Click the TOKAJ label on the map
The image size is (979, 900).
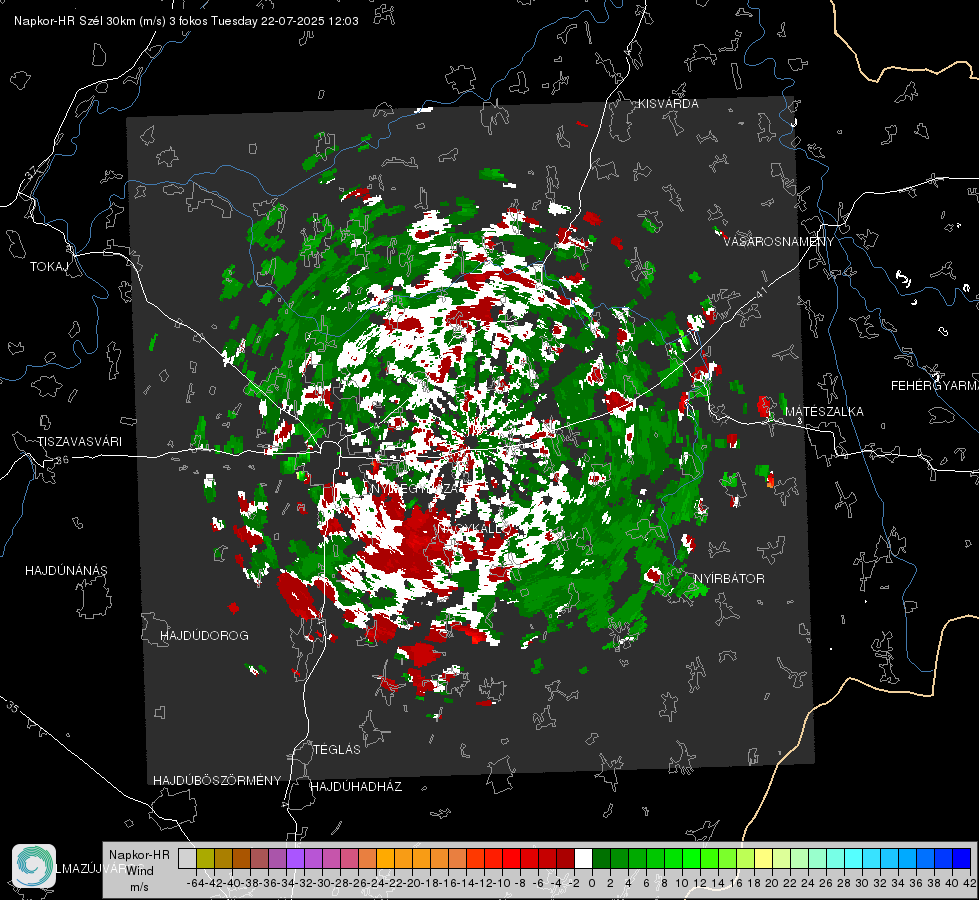click(x=49, y=267)
